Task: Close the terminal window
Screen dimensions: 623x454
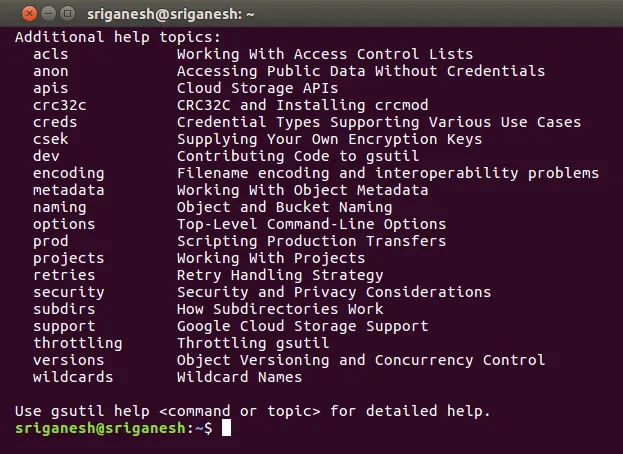Action: point(29,15)
